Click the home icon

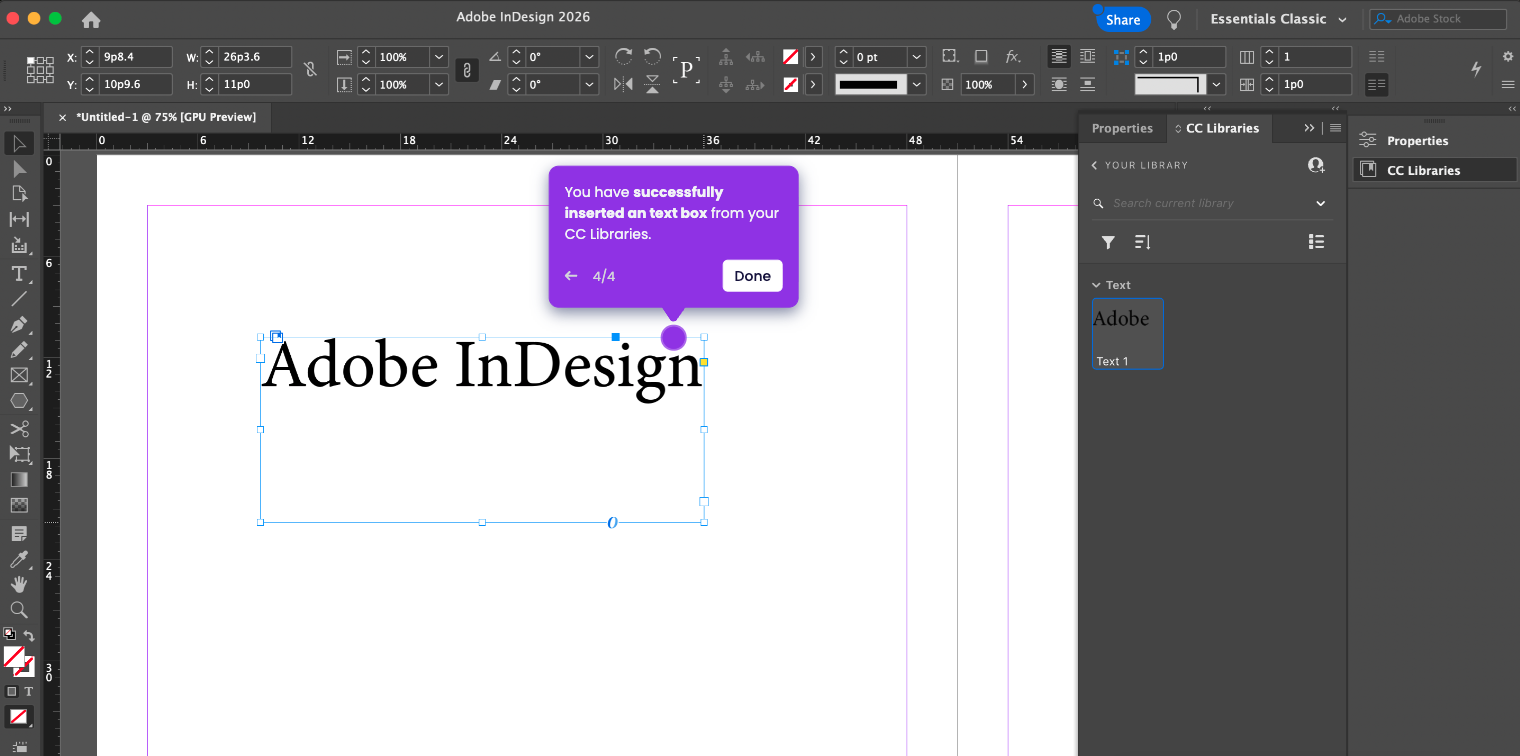point(91,19)
